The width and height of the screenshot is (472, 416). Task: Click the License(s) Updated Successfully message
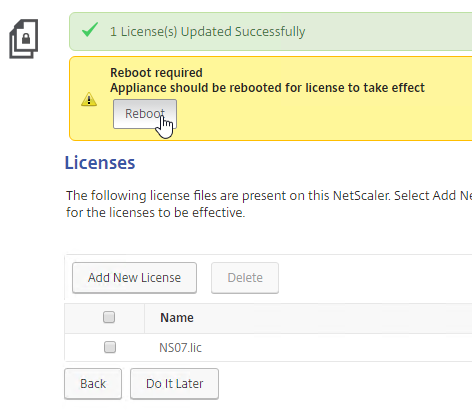click(208, 32)
